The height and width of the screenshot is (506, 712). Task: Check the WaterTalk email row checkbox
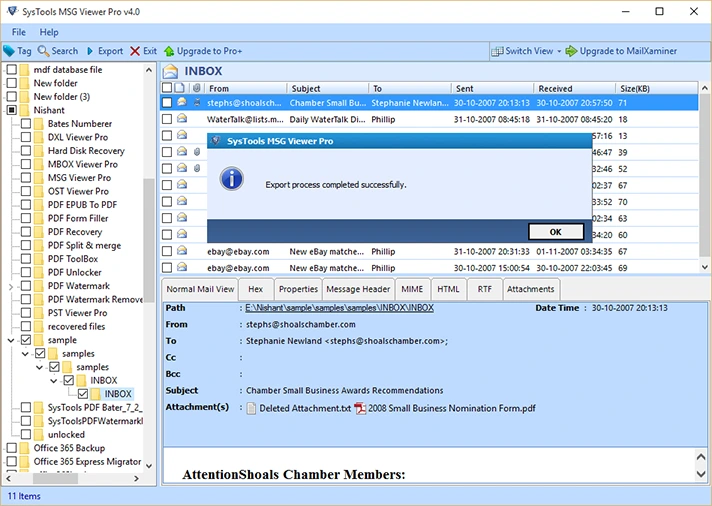click(167, 119)
